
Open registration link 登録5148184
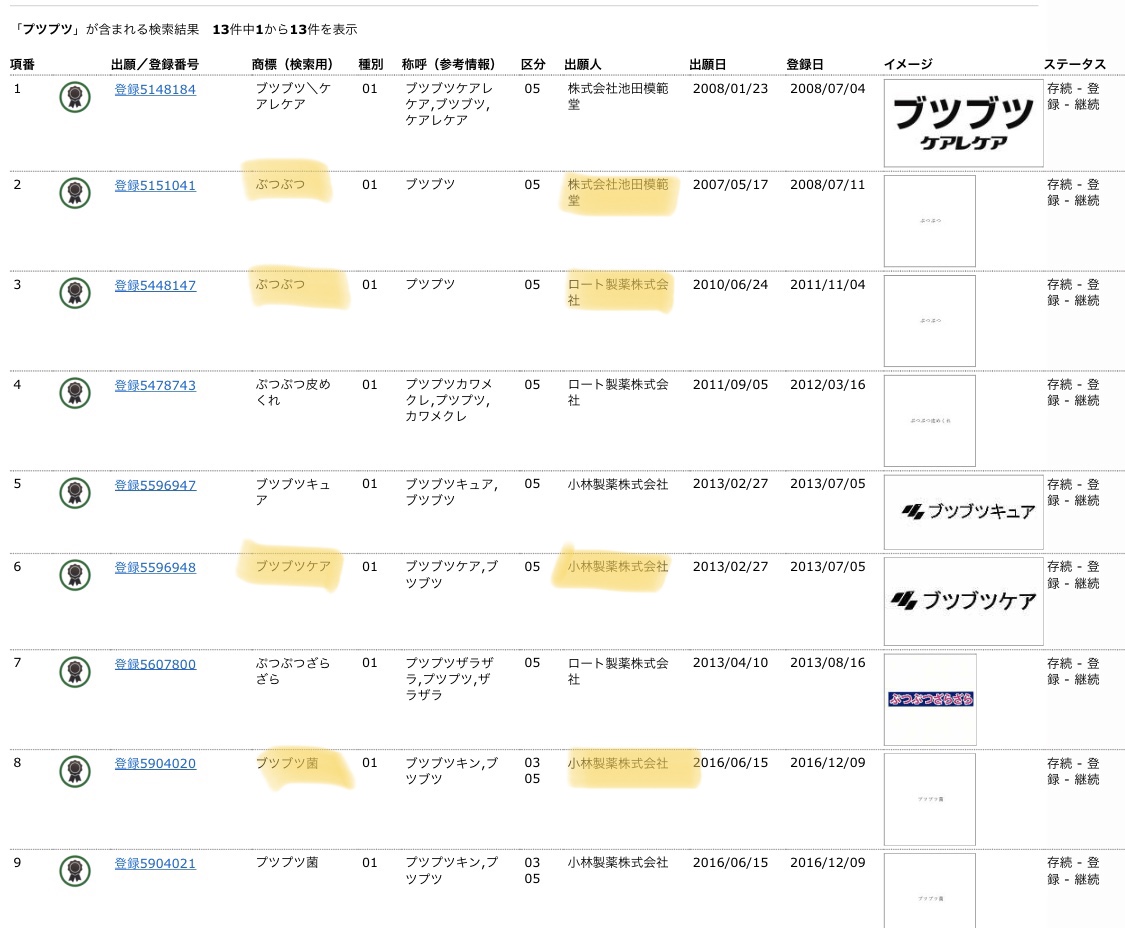pyautogui.click(x=155, y=90)
